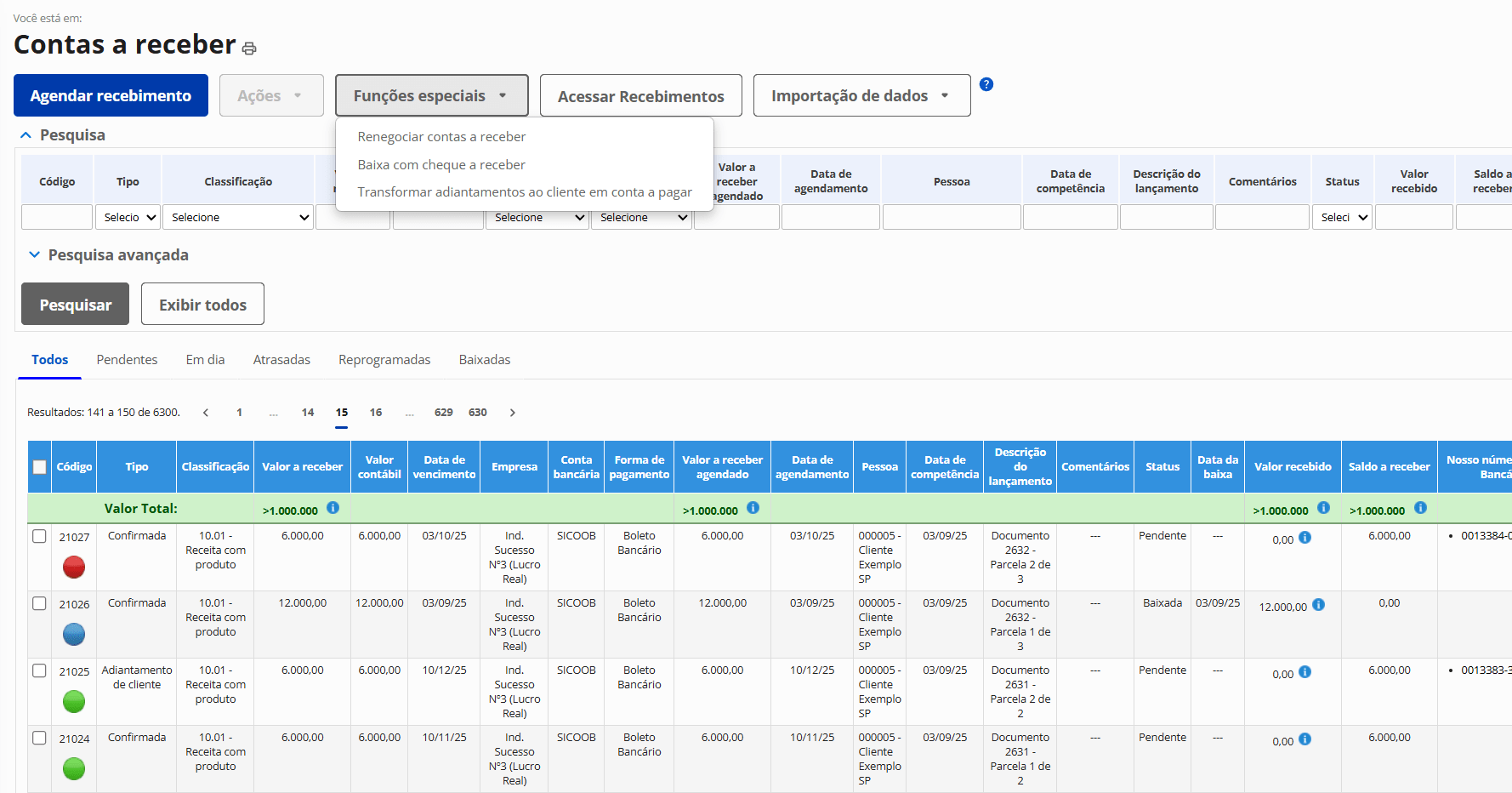1512x793 pixels.
Task: Tick the checkbox for record 21025
Action: [x=39, y=670]
